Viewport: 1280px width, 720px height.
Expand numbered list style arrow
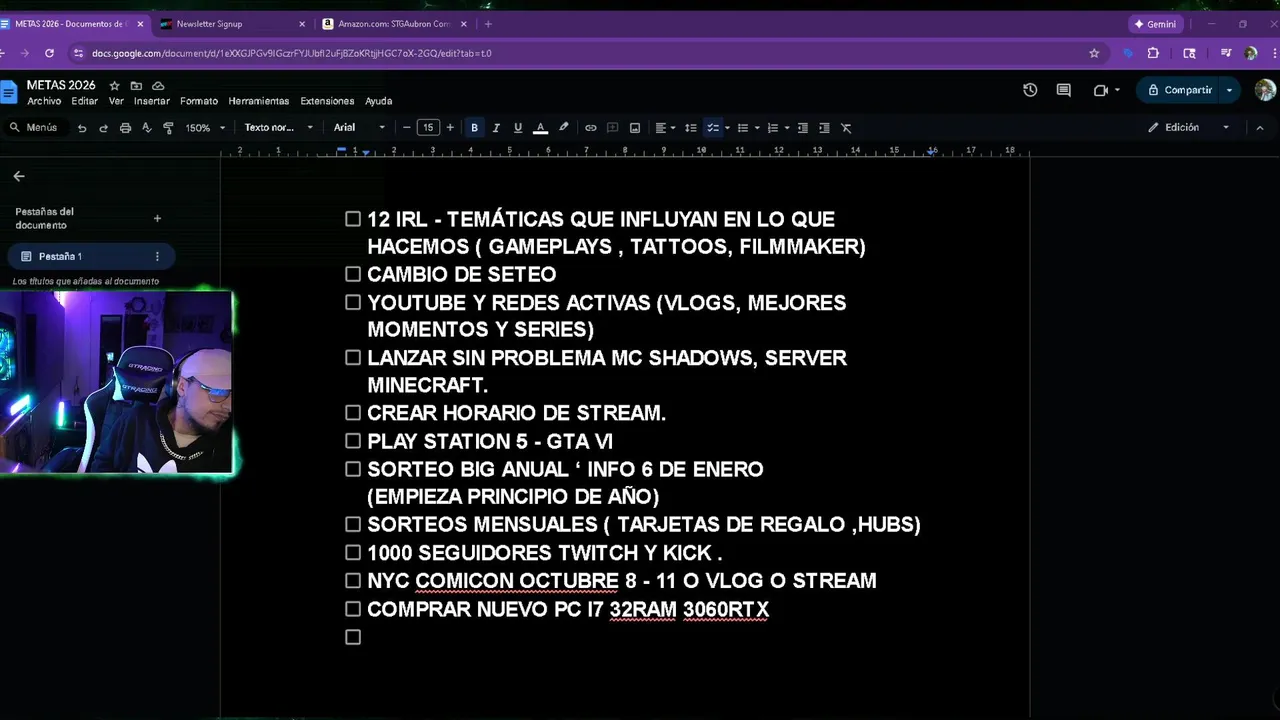[787, 128]
